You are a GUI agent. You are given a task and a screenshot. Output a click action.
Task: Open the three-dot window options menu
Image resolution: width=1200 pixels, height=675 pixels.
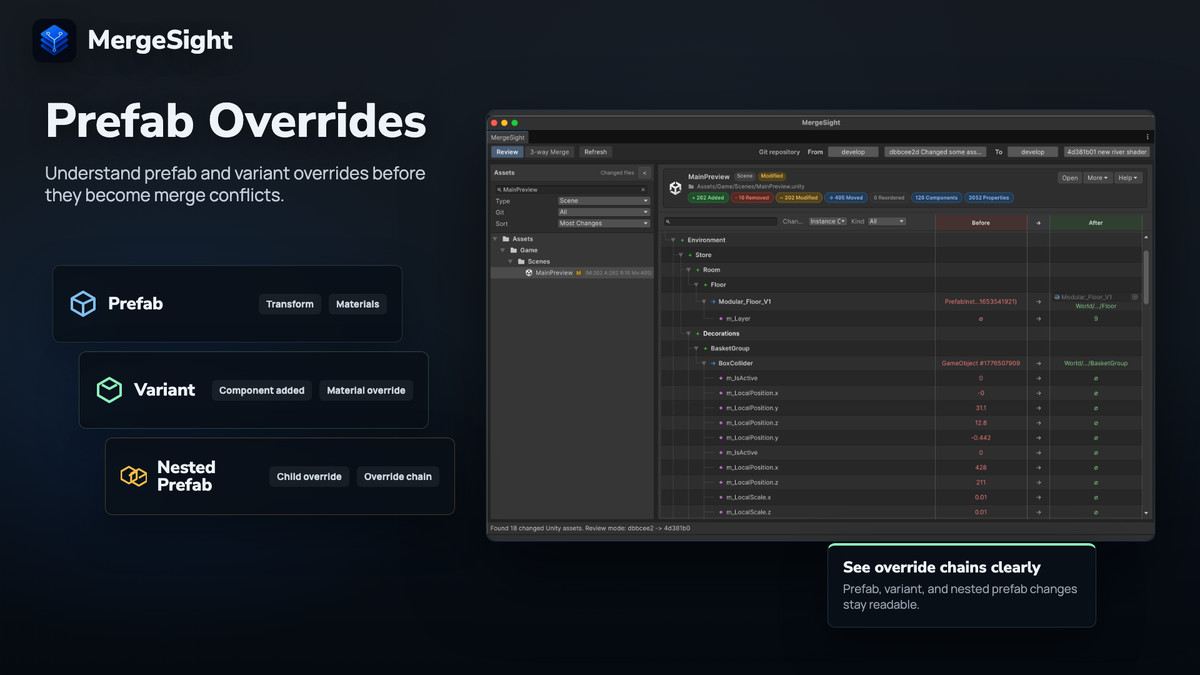[1147, 137]
